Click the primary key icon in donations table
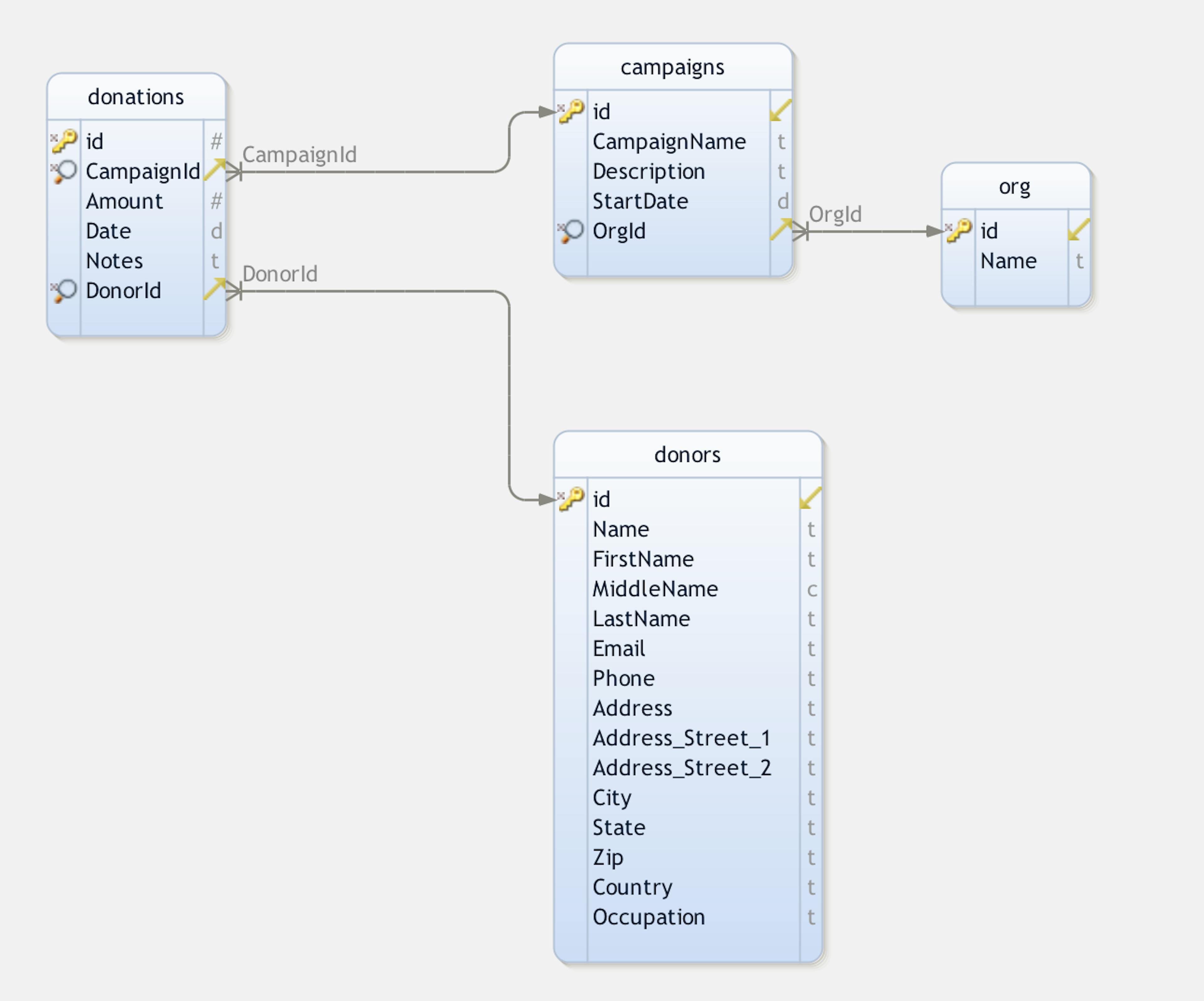The height and width of the screenshot is (1001, 1204). (x=64, y=141)
